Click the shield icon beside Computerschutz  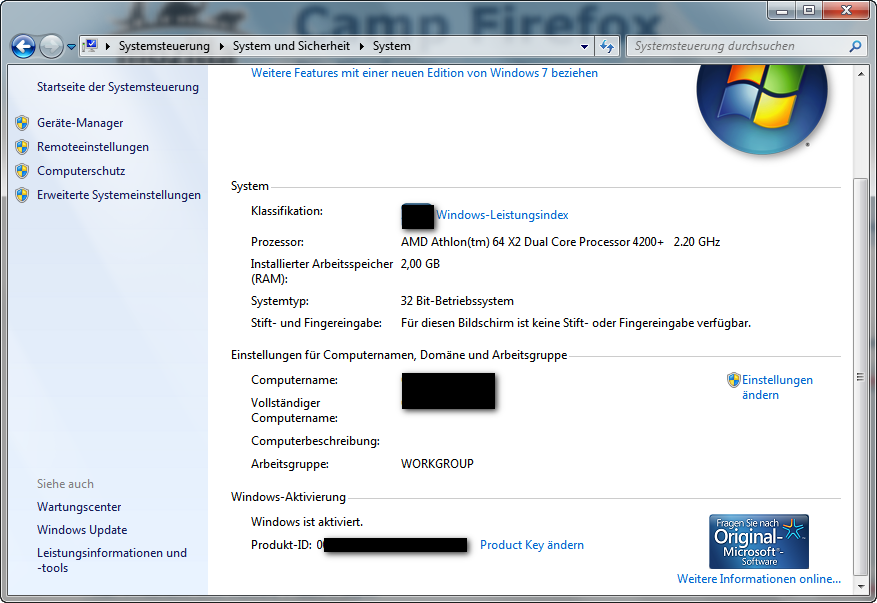tap(22, 171)
